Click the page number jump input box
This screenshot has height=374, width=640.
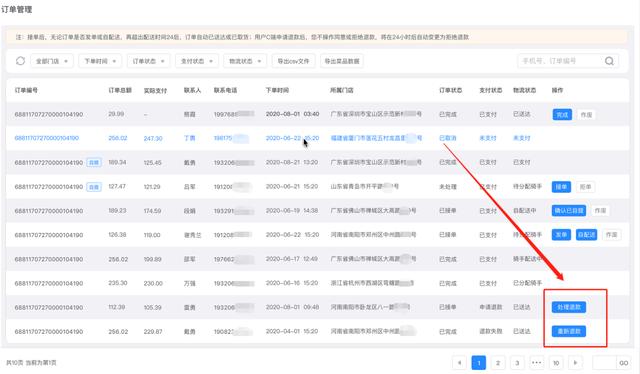[604, 363]
